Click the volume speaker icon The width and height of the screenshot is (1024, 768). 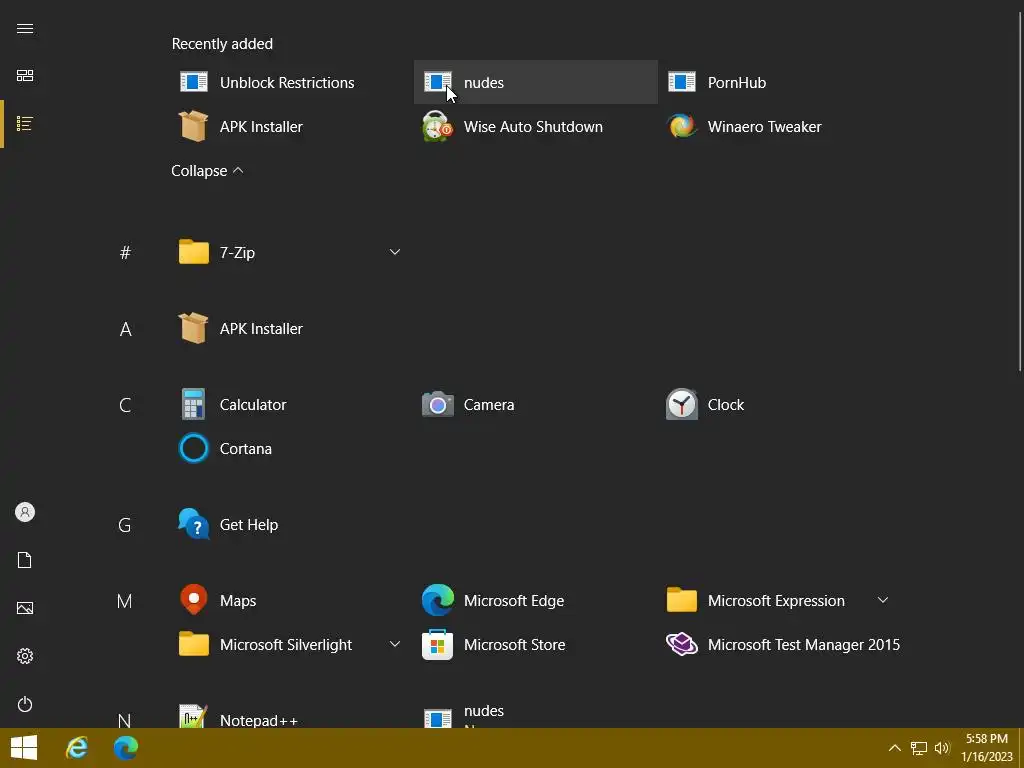coord(942,748)
